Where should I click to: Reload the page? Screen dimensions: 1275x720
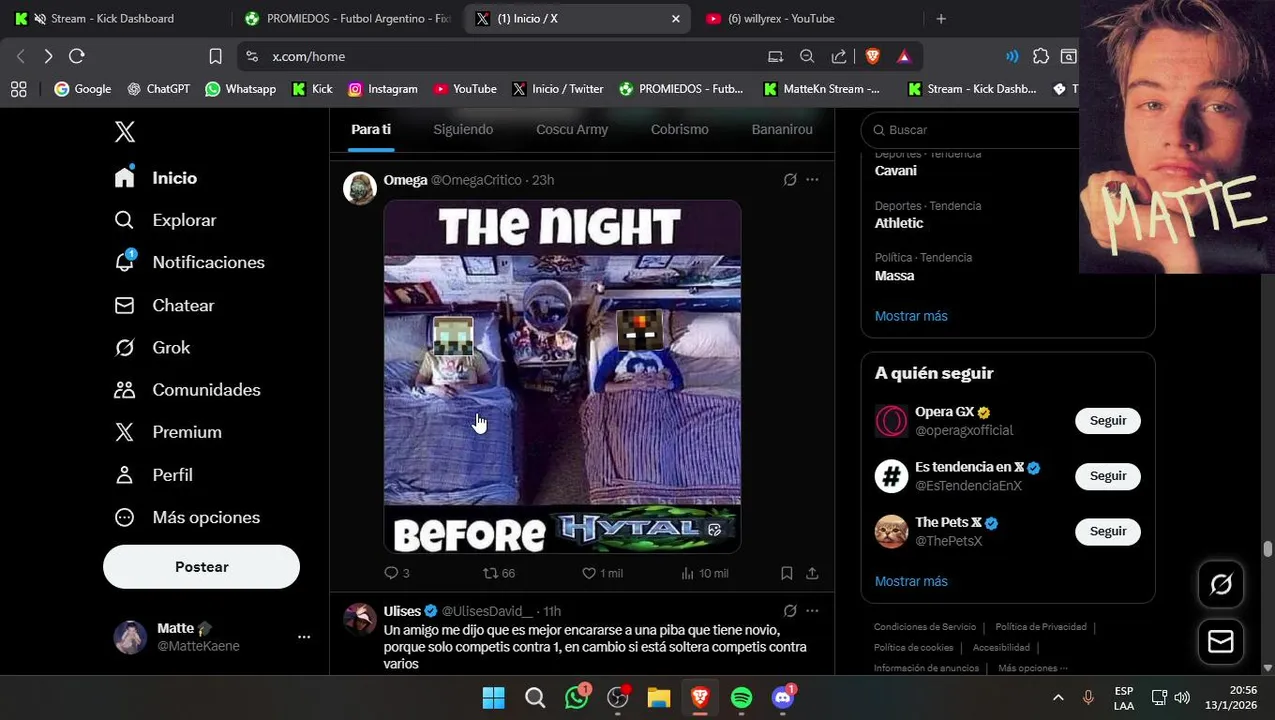pos(77,56)
